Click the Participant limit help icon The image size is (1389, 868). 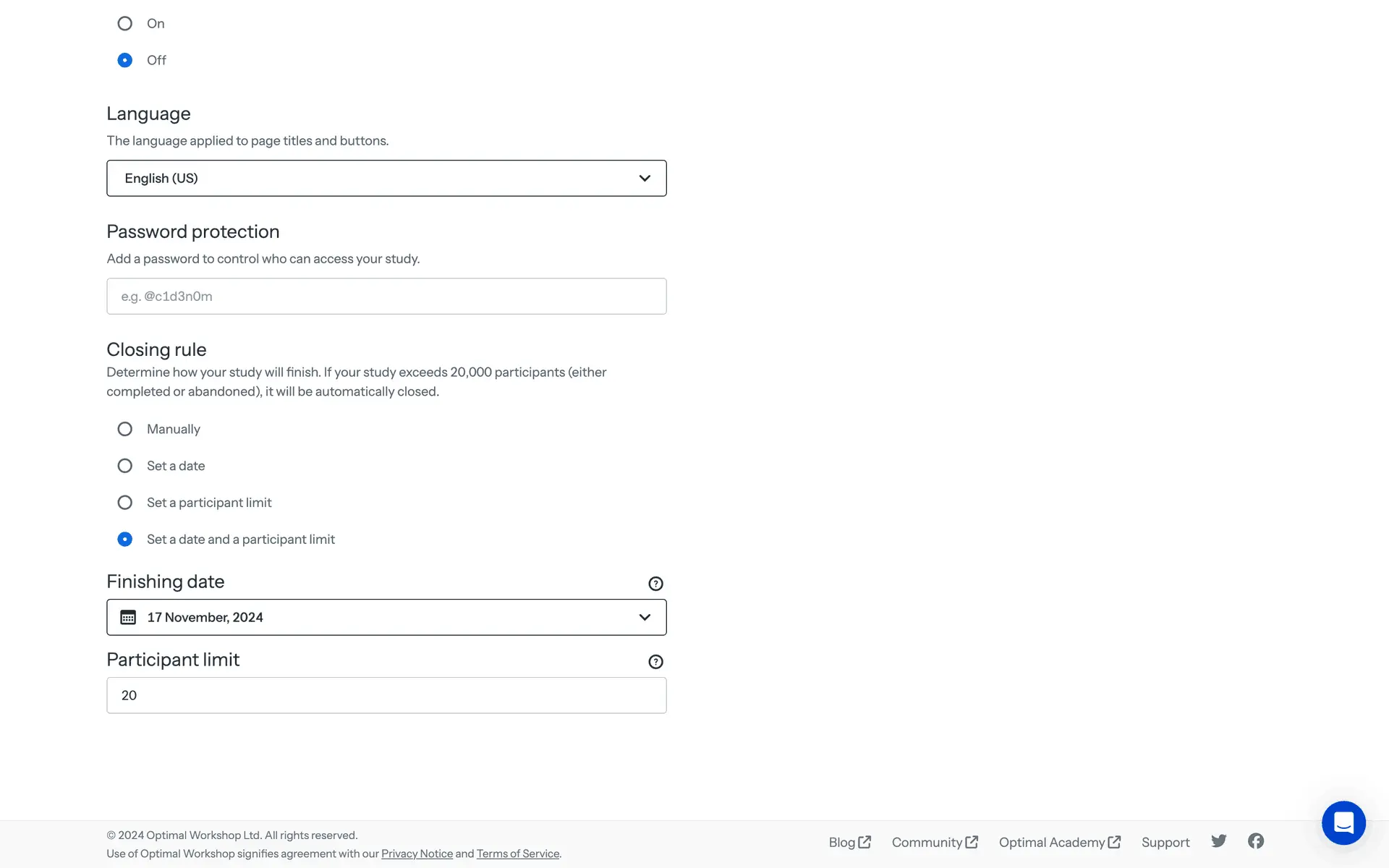click(655, 662)
